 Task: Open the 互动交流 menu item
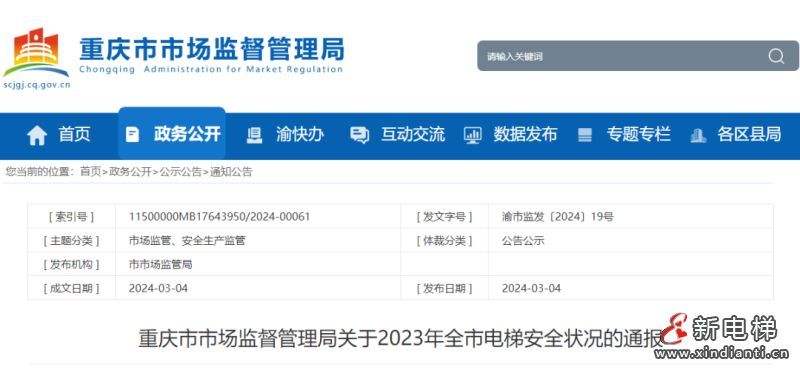(413, 135)
